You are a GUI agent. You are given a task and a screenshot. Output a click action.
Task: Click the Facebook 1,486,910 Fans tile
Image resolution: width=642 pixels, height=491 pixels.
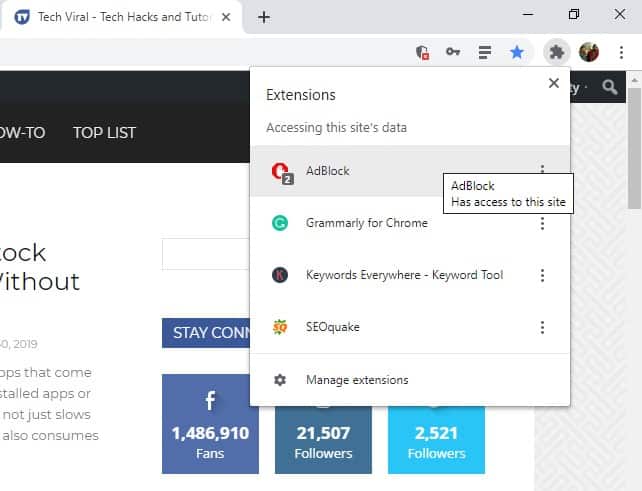[210, 424]
